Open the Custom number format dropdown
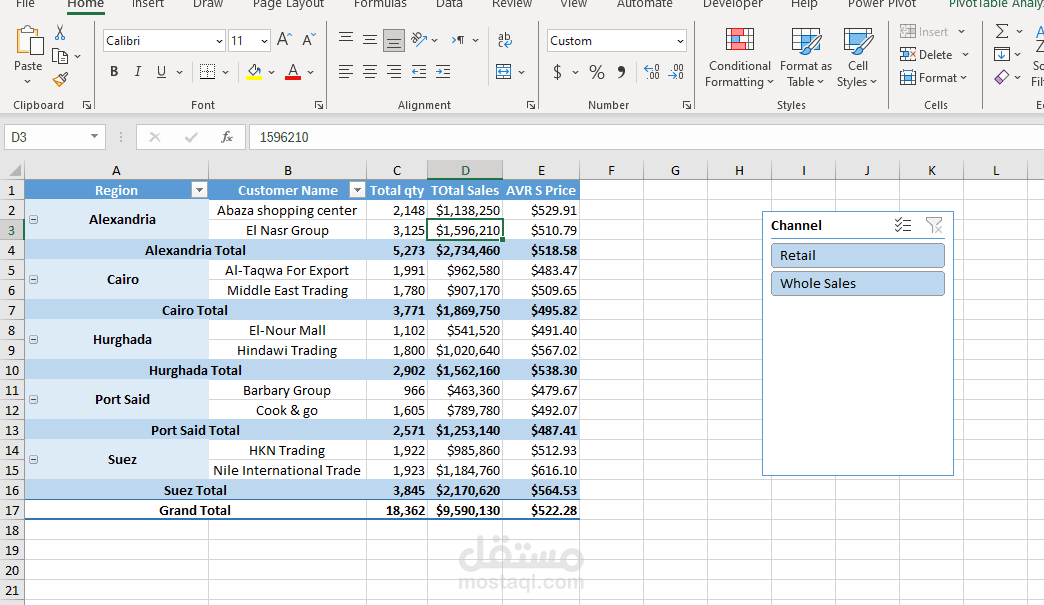 click(680, 41)
